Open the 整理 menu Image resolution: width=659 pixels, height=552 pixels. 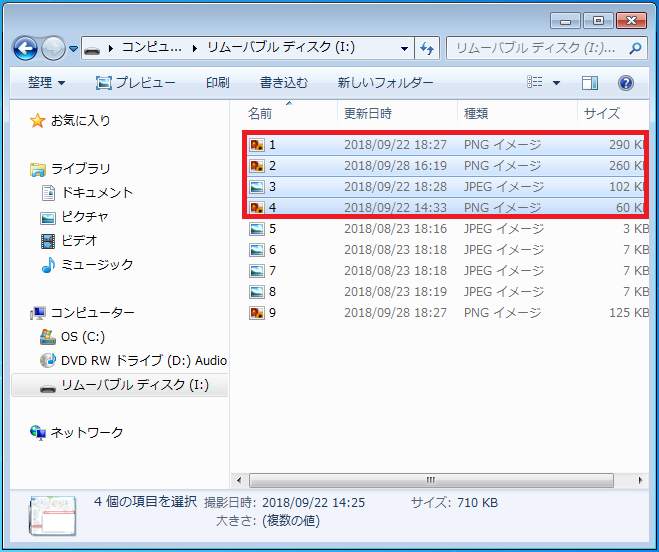[x=46, y=83]
